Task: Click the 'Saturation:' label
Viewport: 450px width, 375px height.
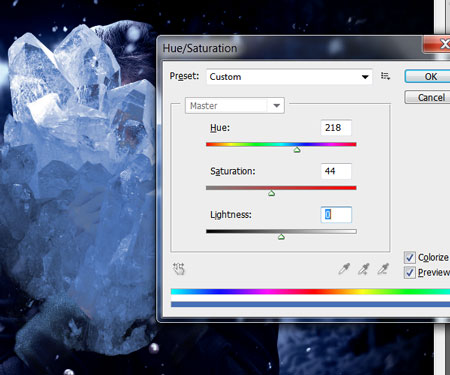Action: pyautogui.click(x=233, y=171)
